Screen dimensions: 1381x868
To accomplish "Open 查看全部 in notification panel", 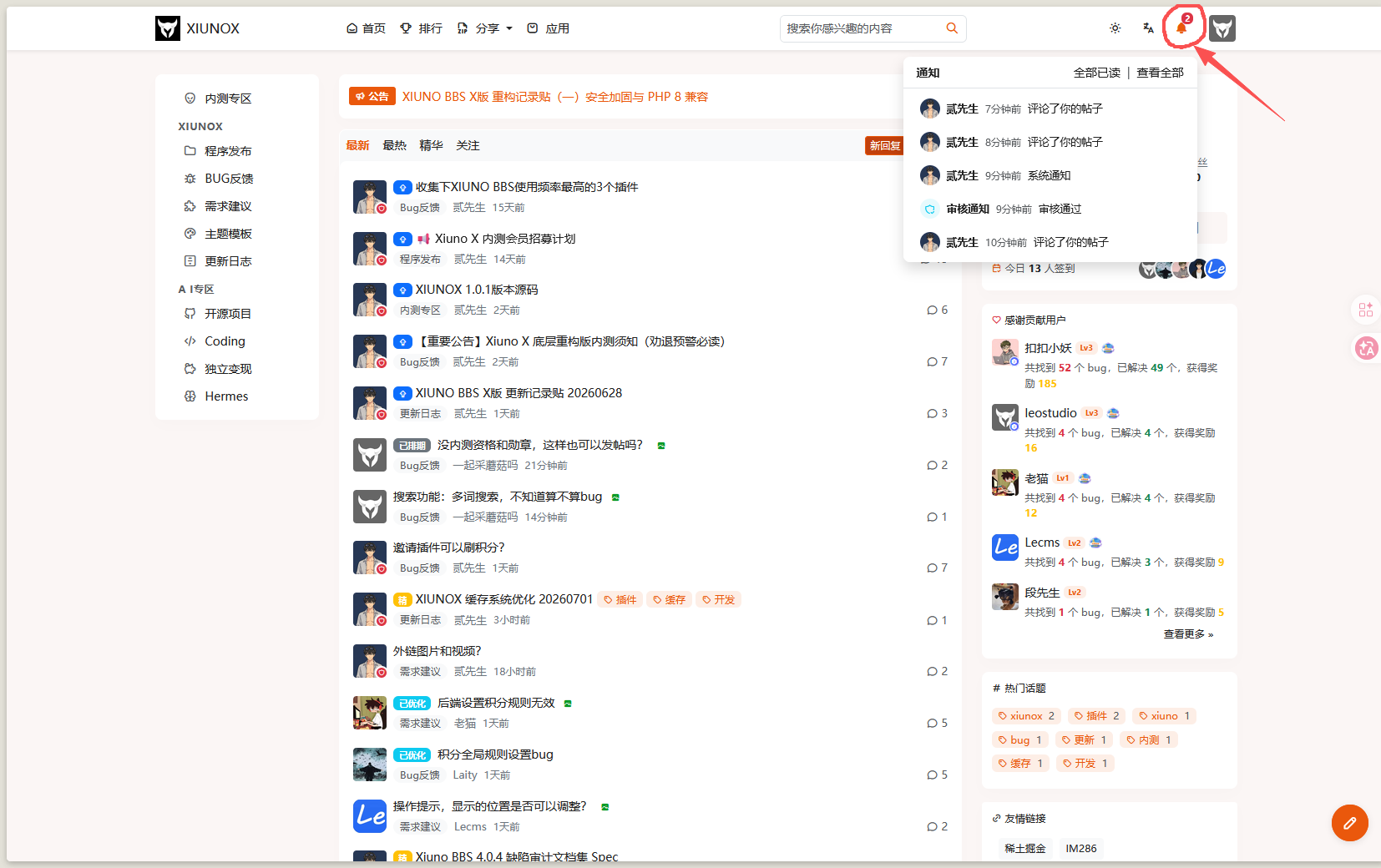I will (1160, 73).
